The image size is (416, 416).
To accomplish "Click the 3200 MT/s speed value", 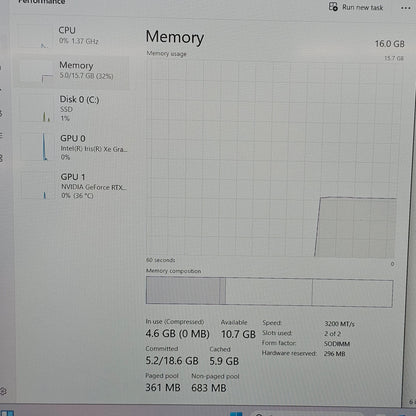I will click(x=339, y=324).
